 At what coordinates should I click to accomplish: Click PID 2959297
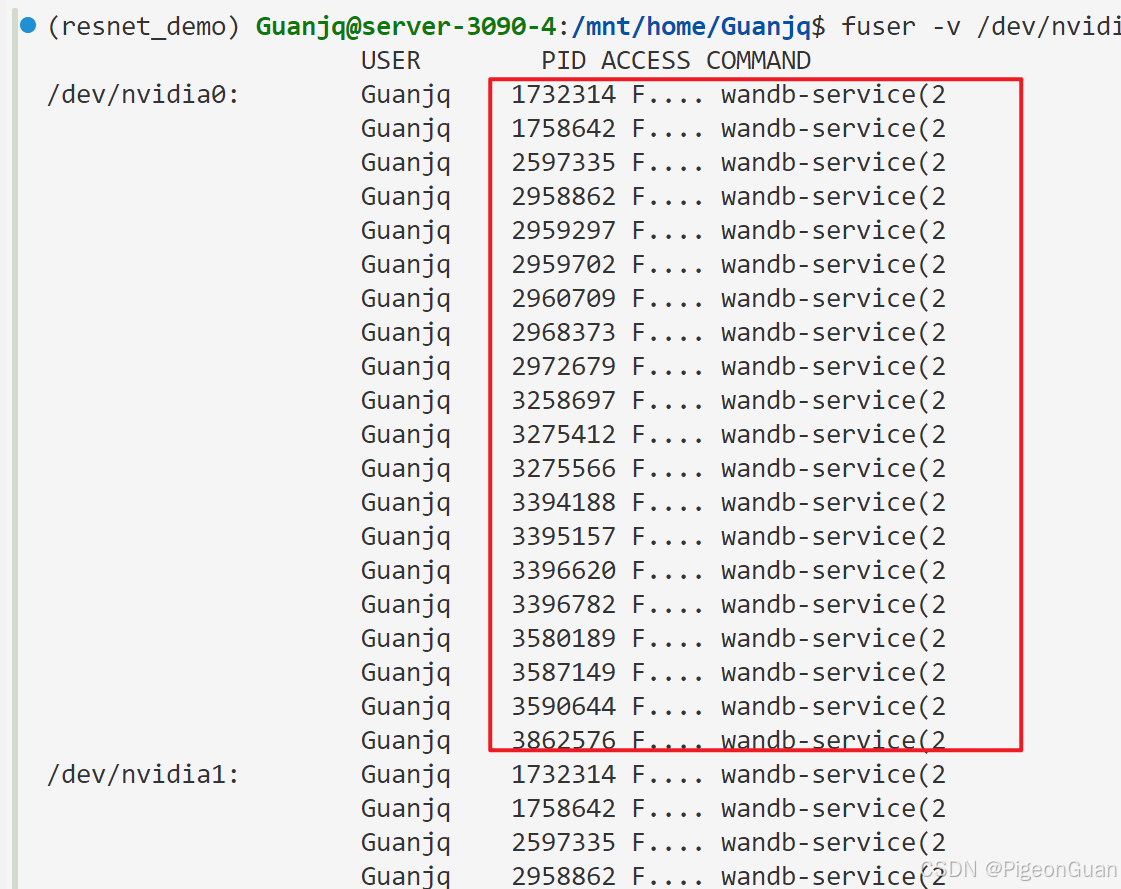click(x=563, y=230)
